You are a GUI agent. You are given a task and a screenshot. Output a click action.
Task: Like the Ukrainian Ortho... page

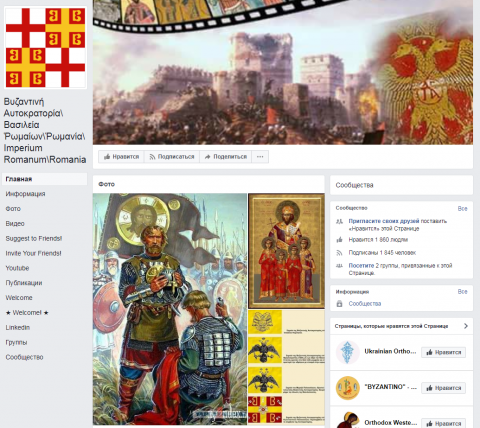click(x=443, y=352)
